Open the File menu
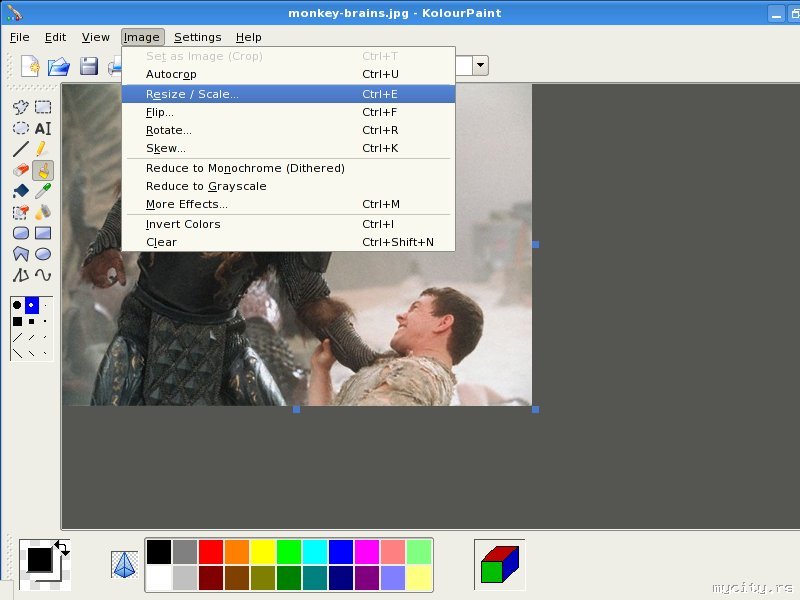Image resolution: width=800 pixels, height=600 pixels. [20, 37]
